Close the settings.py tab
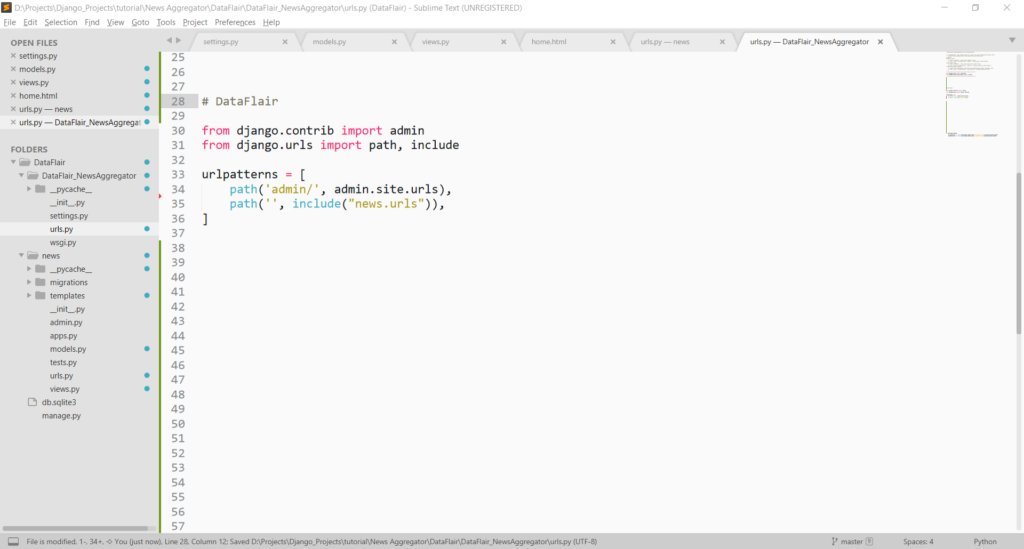The width and height of the screenshot is (1024, 549). pyautogui.click(x=285, y=42)
